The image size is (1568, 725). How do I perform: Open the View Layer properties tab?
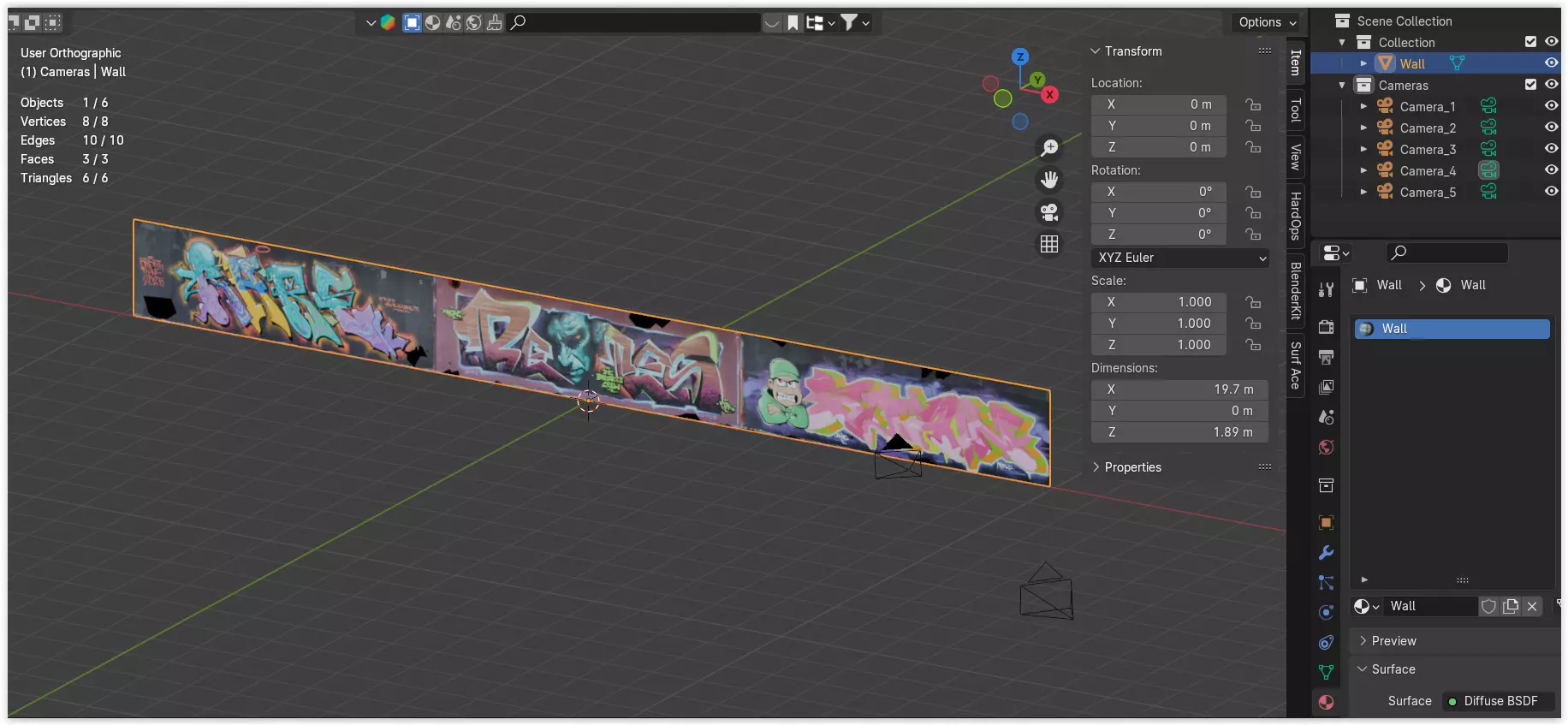point(1326,387)
